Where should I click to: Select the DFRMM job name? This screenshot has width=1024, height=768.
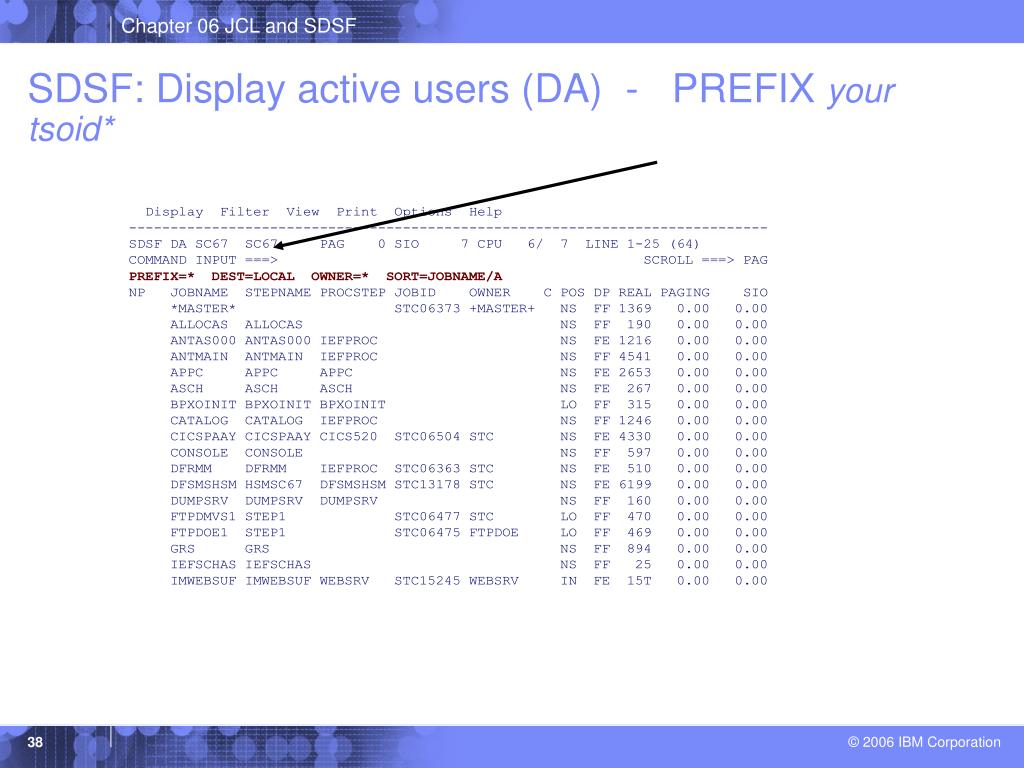[x=191, y=468]
